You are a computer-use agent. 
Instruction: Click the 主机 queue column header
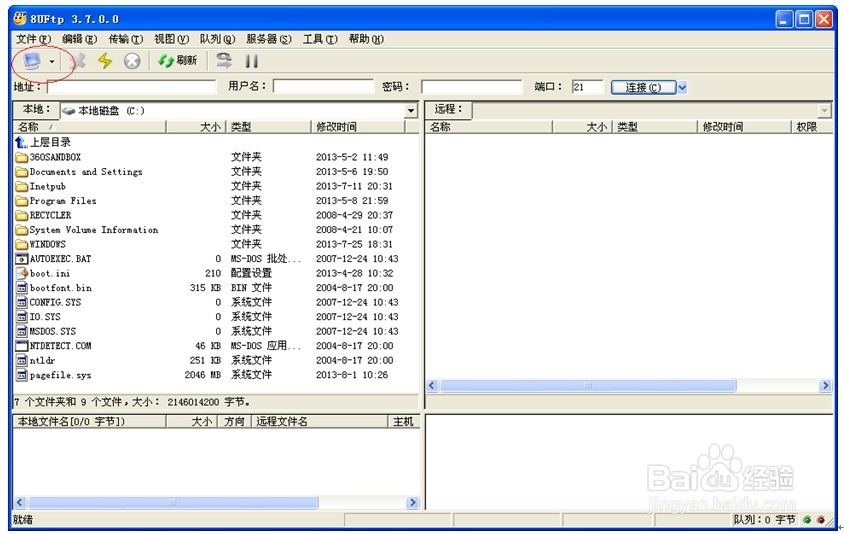tap(403, 421)
